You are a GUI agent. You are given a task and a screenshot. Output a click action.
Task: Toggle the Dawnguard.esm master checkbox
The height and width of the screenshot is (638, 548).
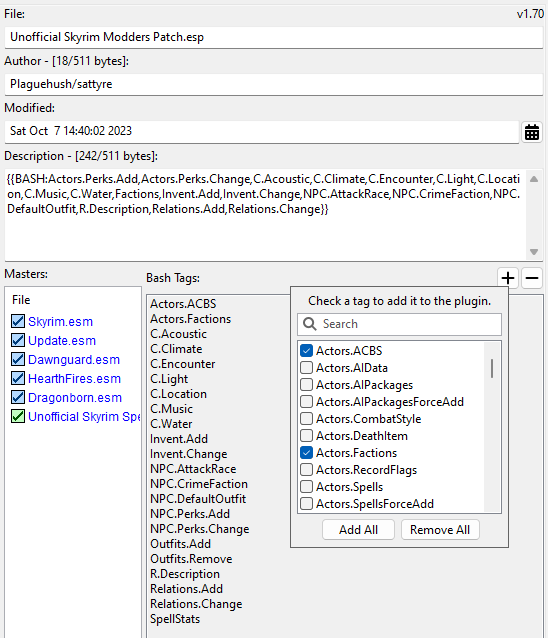[18, 360]
